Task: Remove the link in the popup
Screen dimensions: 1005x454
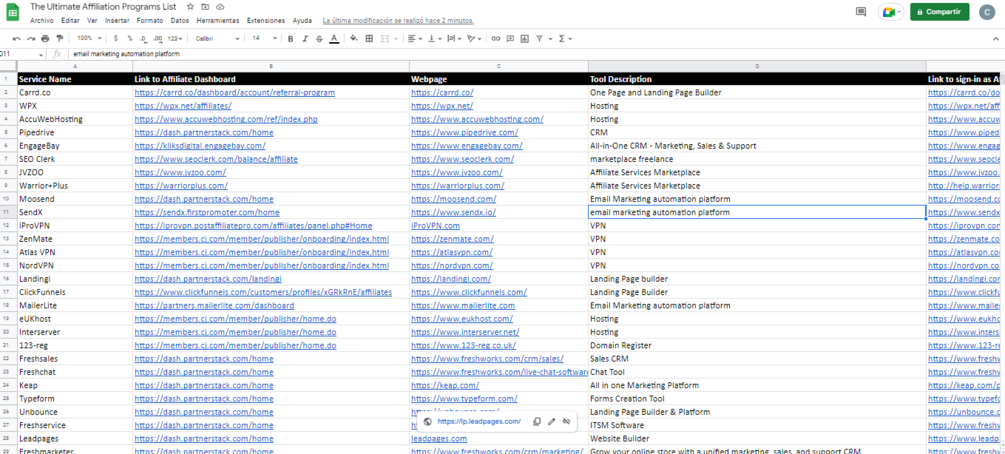Action: click(x=566, y=421)
